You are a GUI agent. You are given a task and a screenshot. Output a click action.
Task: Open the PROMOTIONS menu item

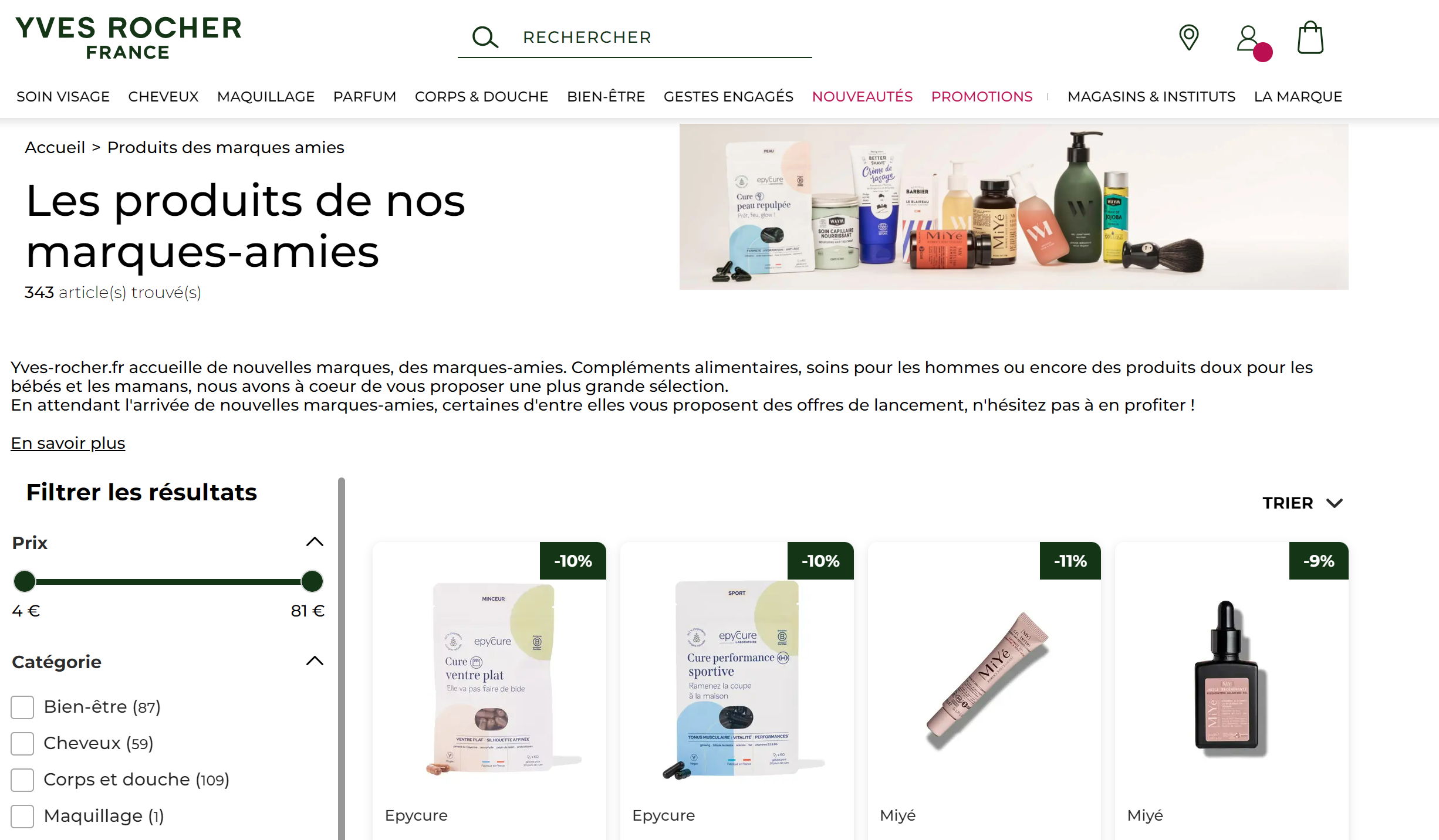coord(981,96)
